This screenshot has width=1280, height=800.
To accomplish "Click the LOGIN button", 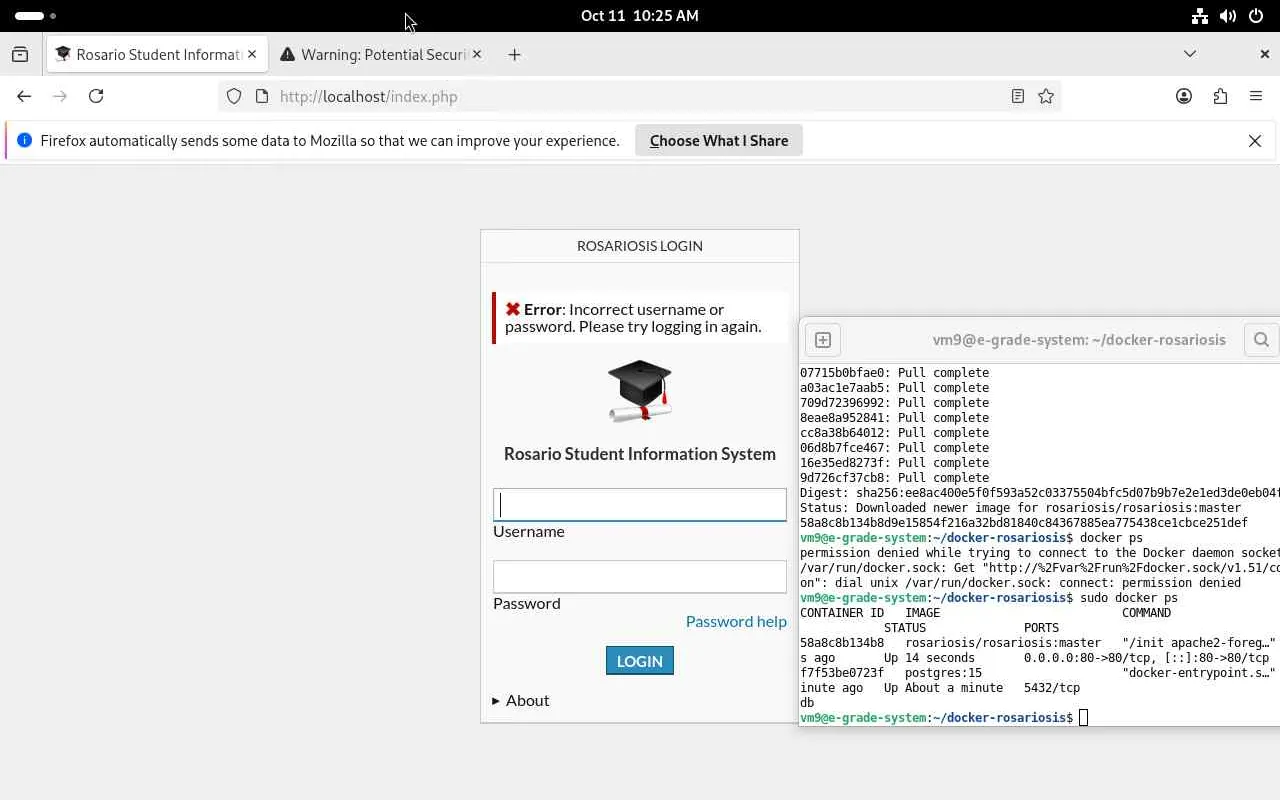I will [x=640, y=661].
